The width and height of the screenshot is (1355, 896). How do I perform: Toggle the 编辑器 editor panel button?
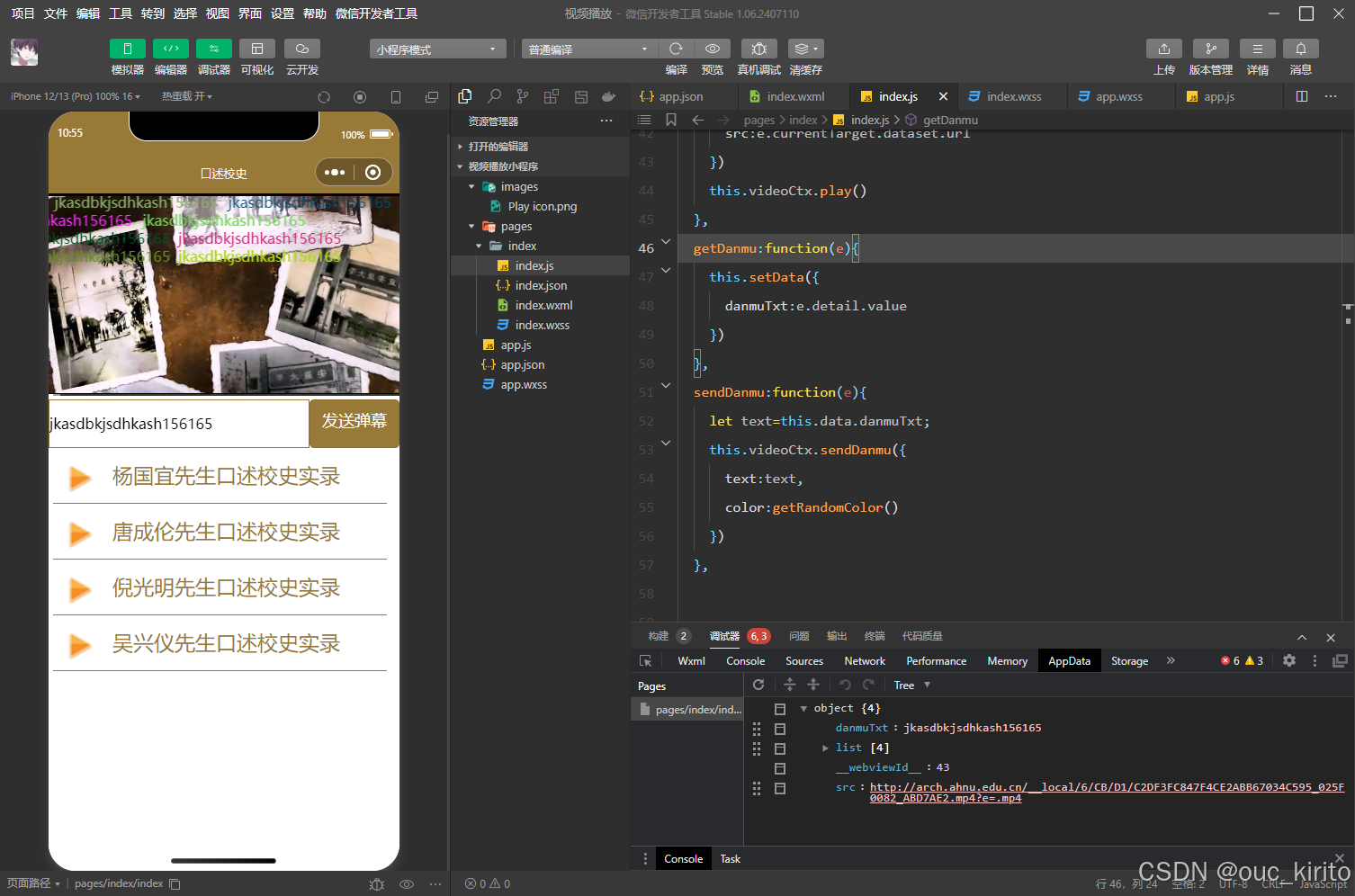coord(170,49)
